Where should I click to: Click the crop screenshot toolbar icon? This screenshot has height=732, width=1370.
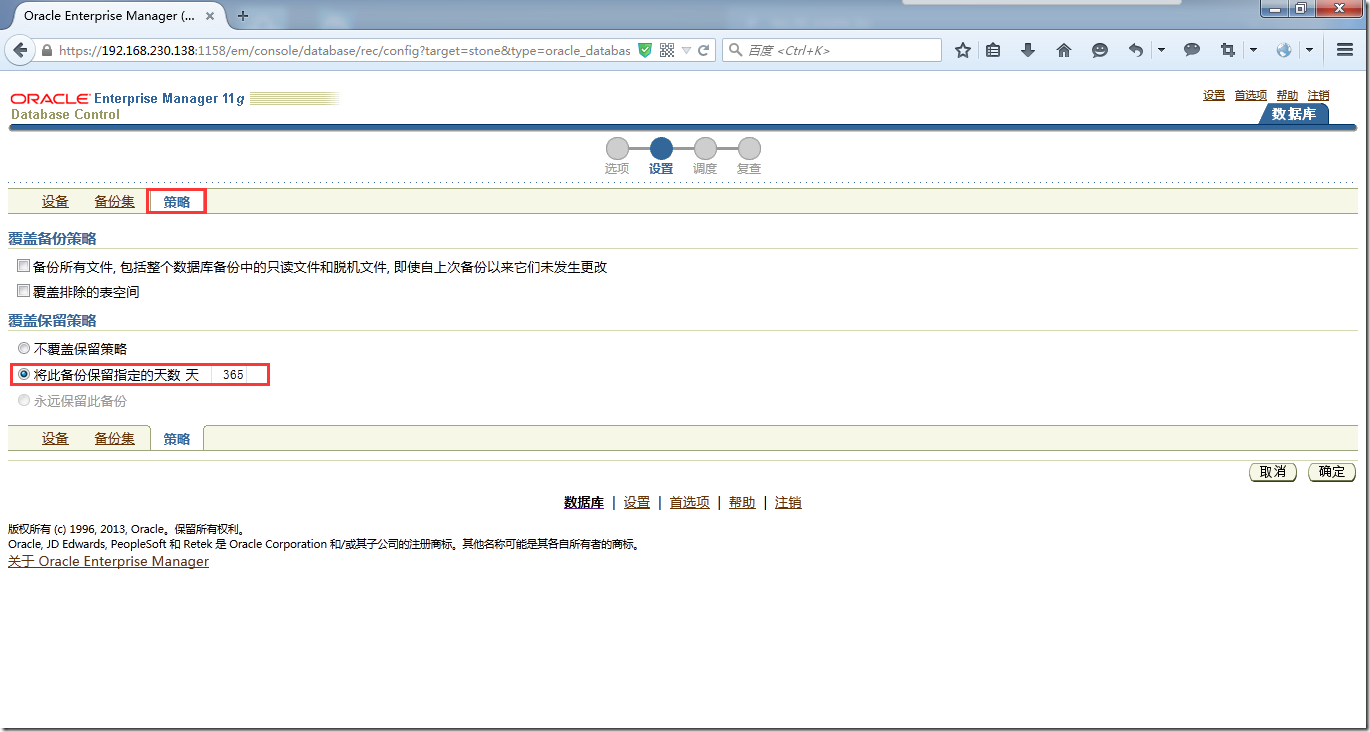[1228, 50]
